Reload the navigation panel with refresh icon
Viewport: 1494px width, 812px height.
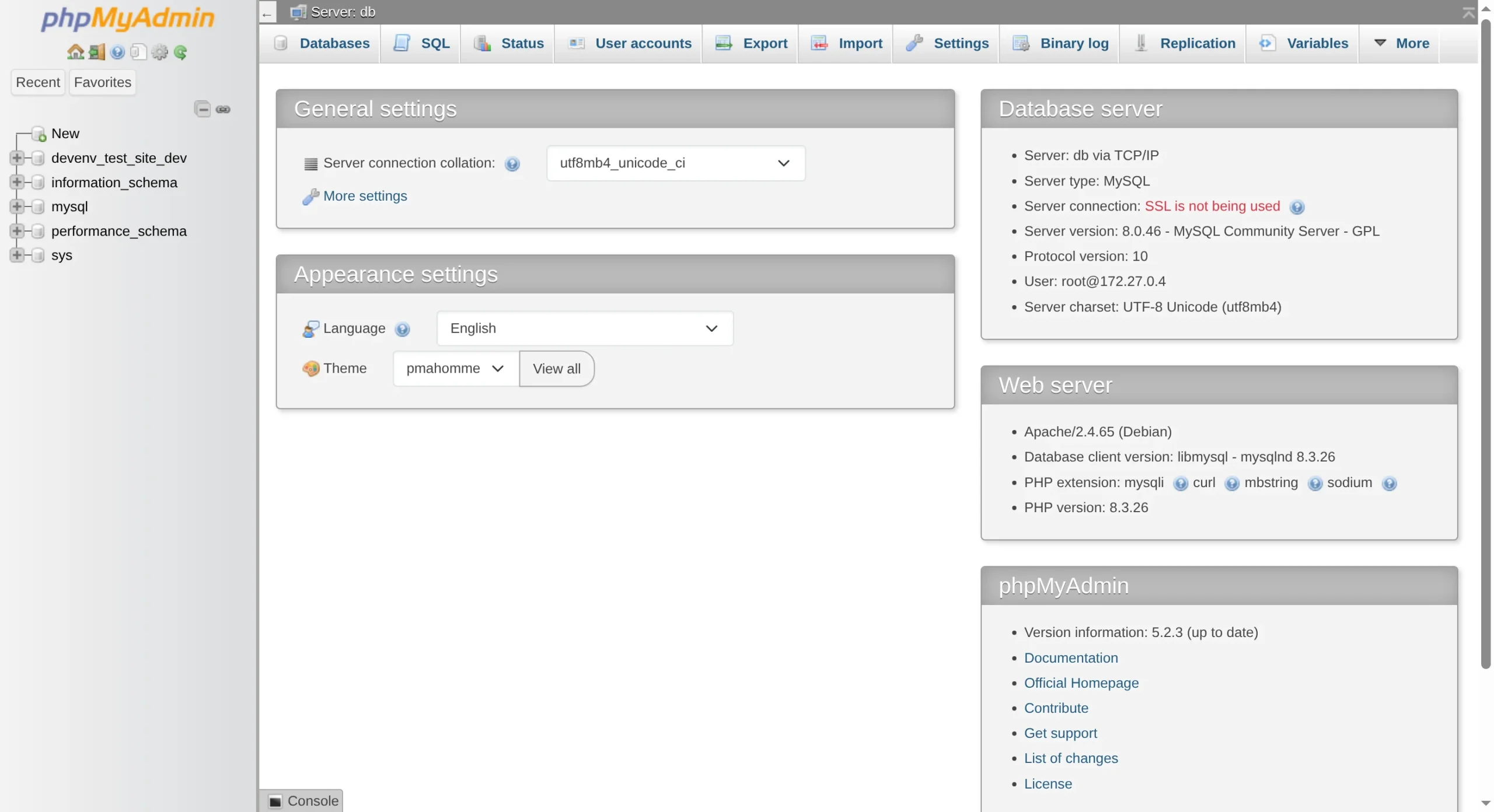[x=181, y=52]
